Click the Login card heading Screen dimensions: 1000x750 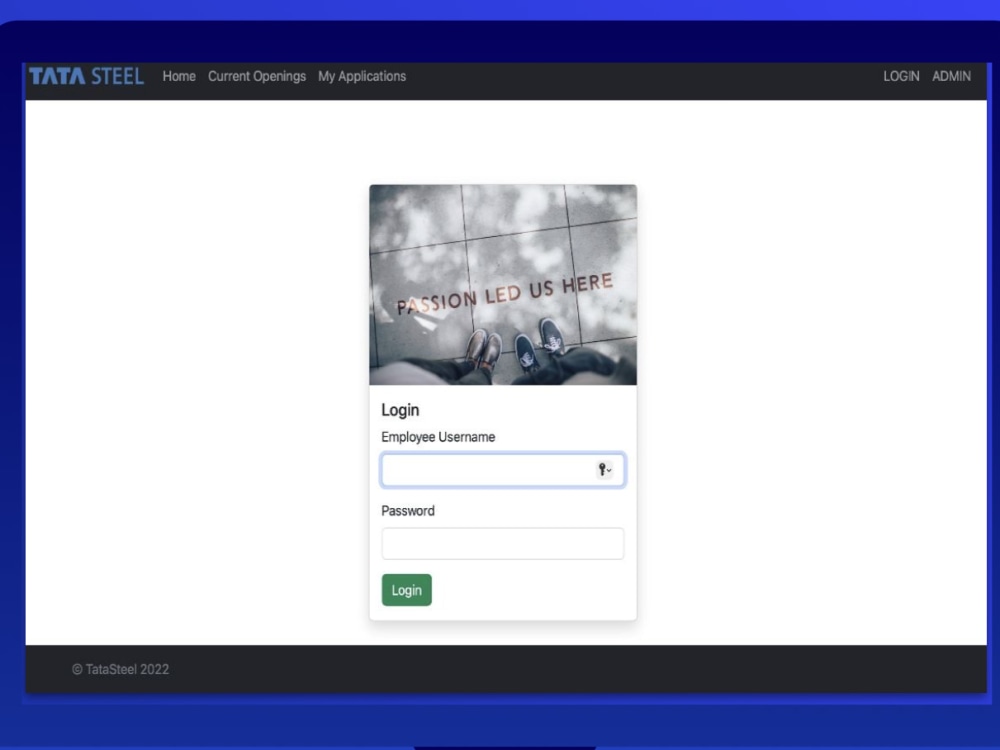pos(400,410)
